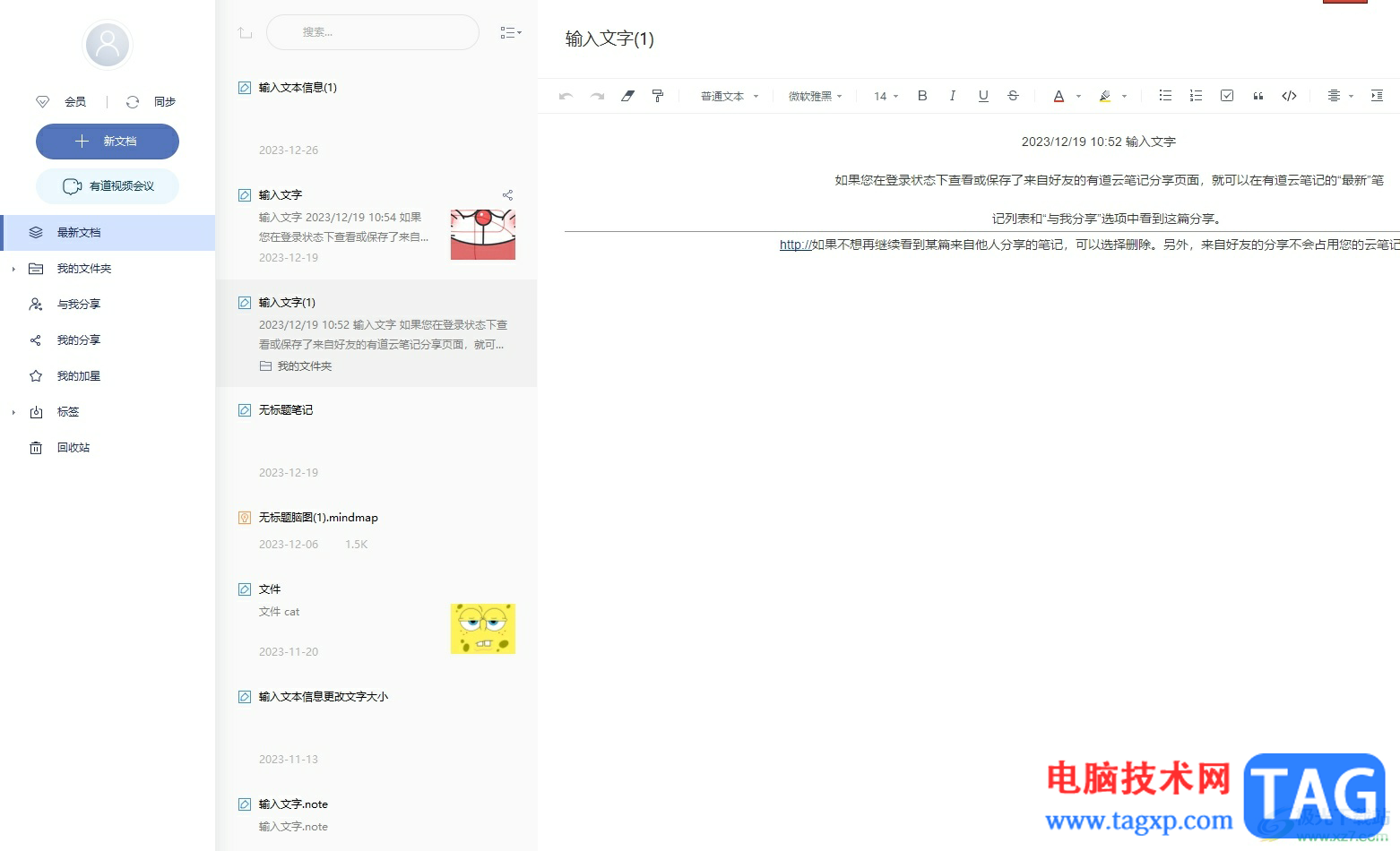Open the note 输入文本信息(1)
Screen dimensions: 1400x851
point(376,118)
